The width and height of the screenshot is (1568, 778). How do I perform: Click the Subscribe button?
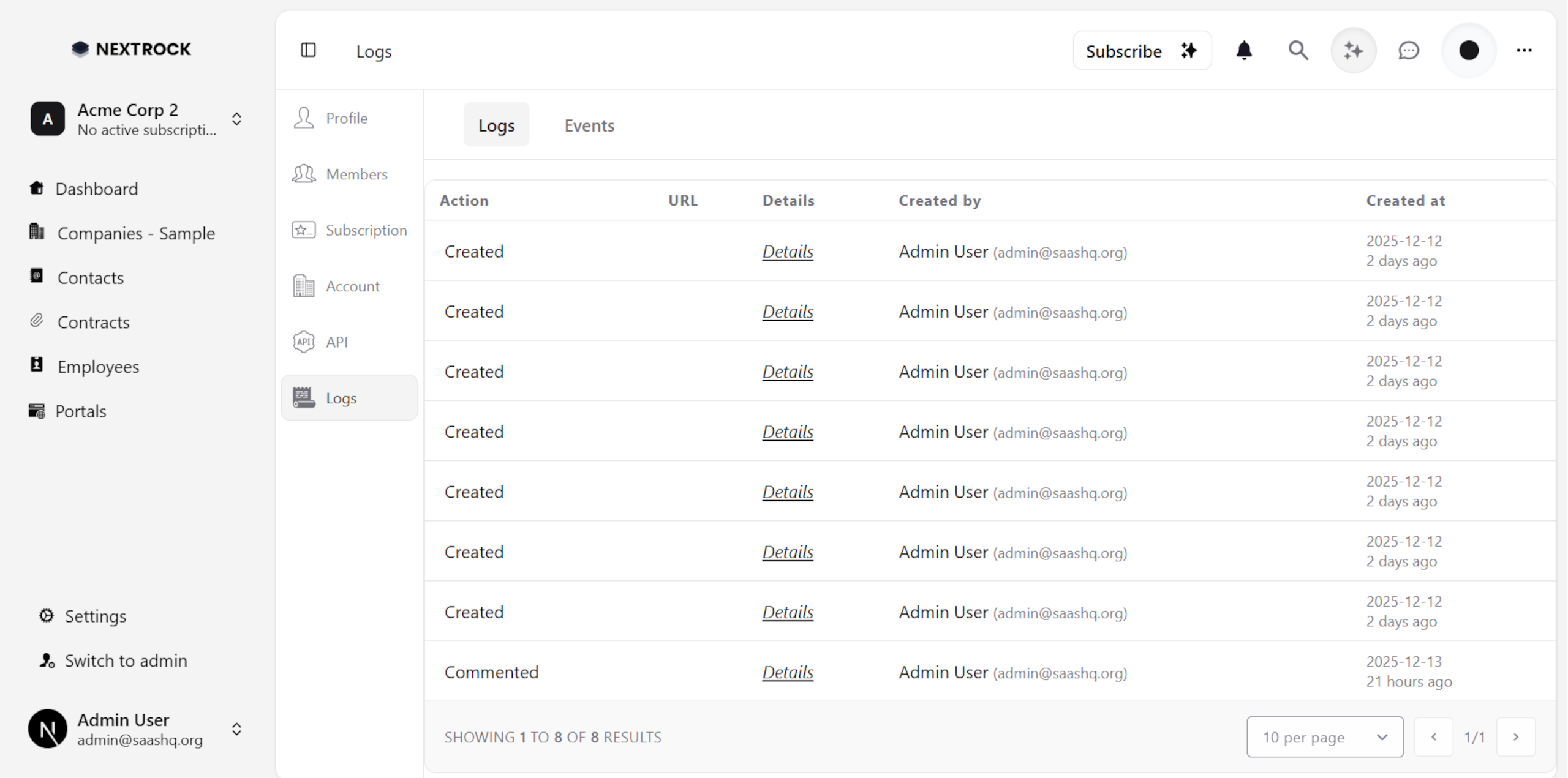coord(1141,51)
